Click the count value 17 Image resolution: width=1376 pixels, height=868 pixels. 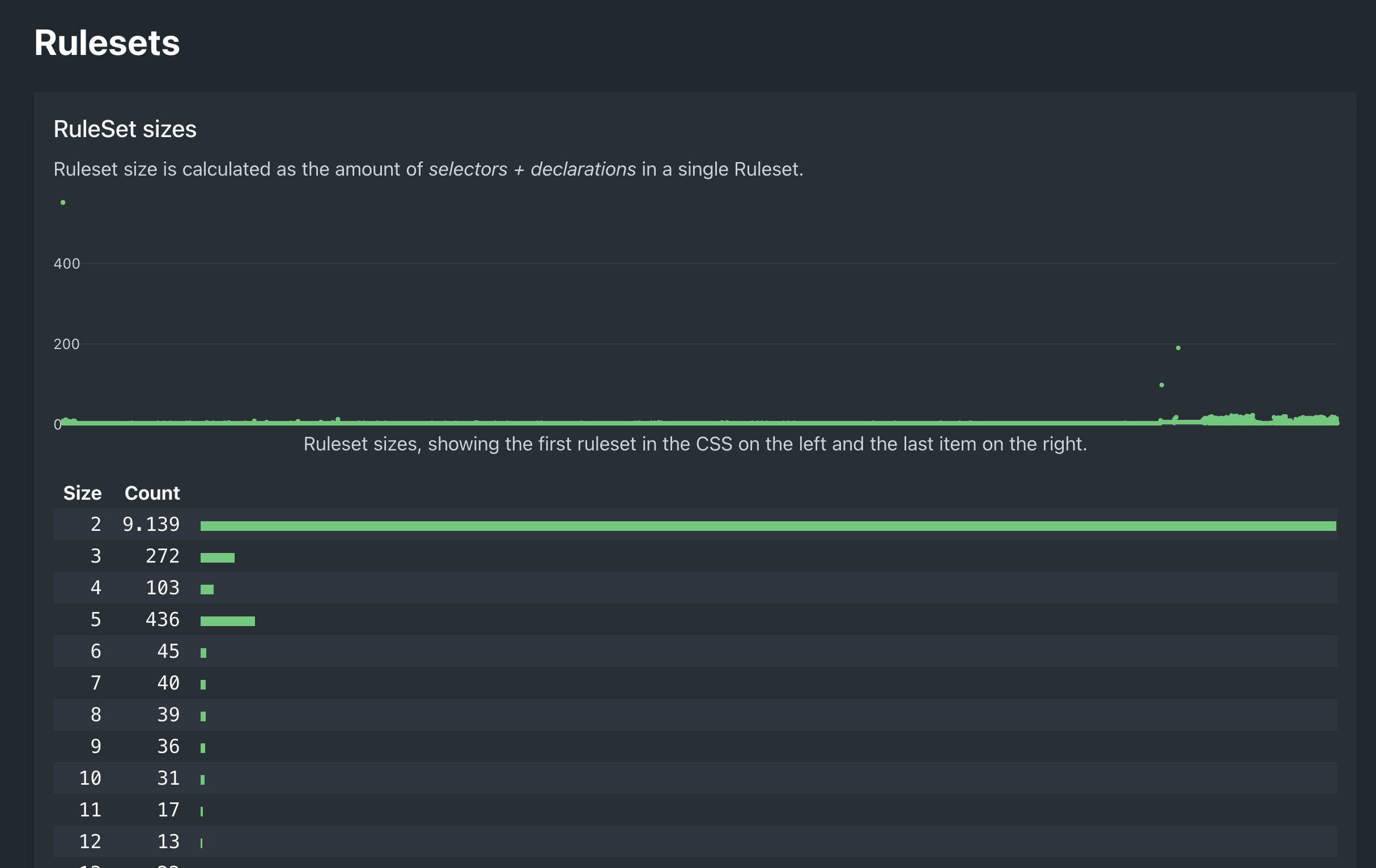point(168,810)
